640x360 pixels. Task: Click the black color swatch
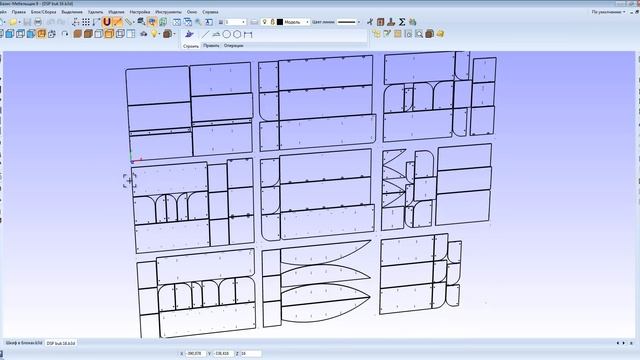point(280,22)
